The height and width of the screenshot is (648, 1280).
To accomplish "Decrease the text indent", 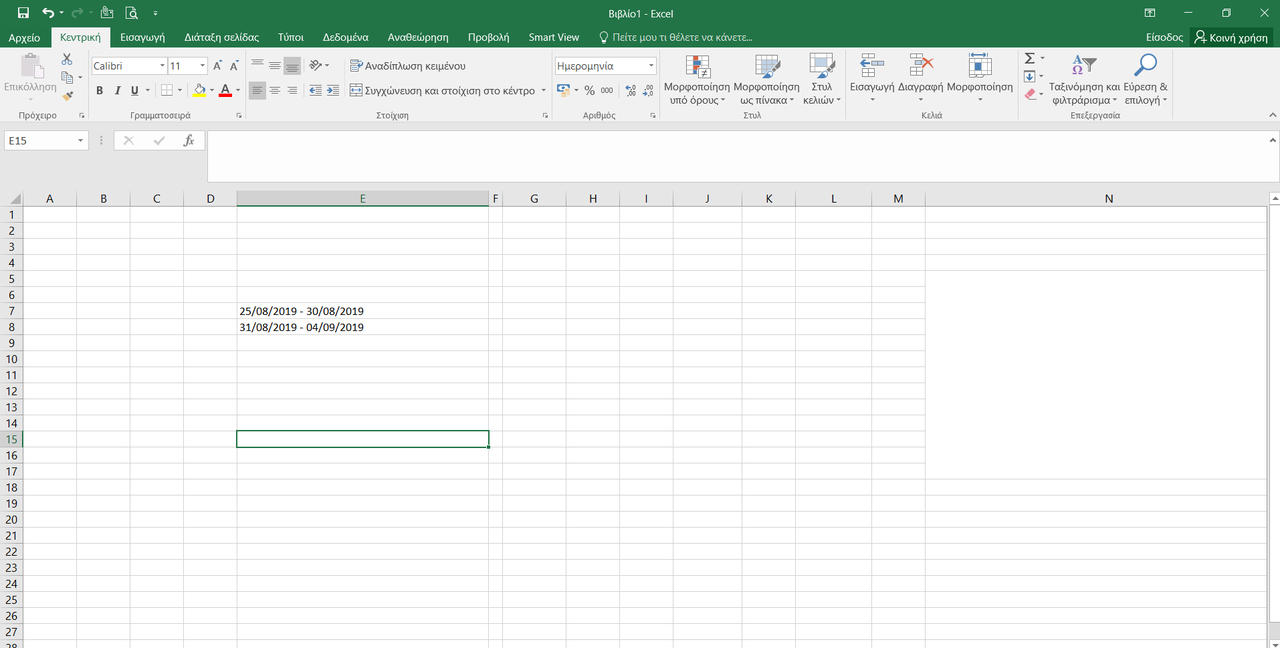I will tap(315, 90).
